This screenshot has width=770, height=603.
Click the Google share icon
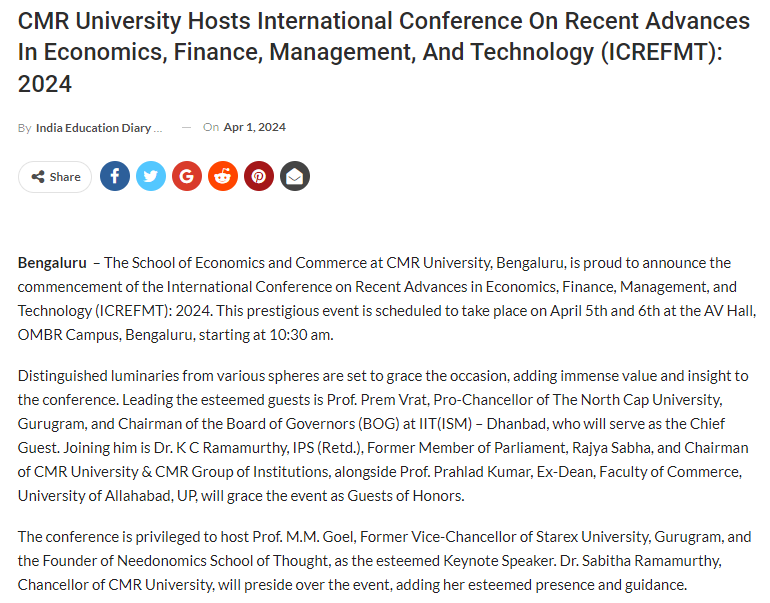(x=187, y=177)
